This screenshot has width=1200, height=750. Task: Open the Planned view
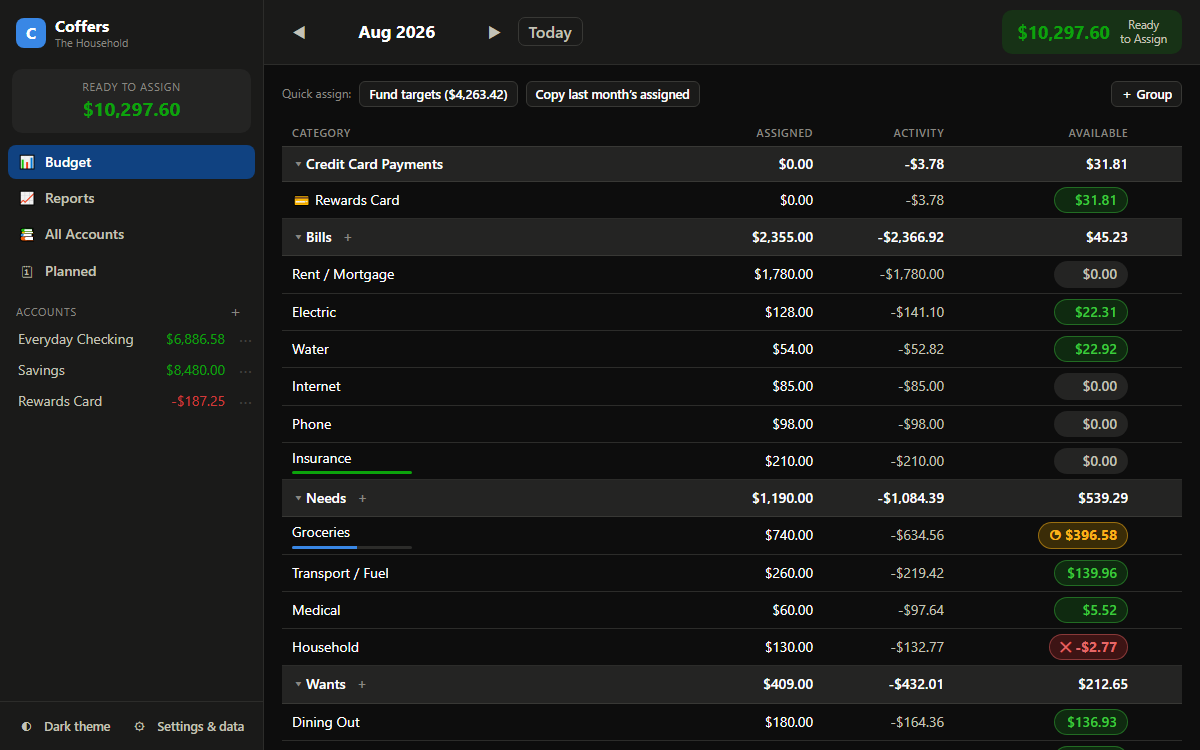[x=131, y=271]
